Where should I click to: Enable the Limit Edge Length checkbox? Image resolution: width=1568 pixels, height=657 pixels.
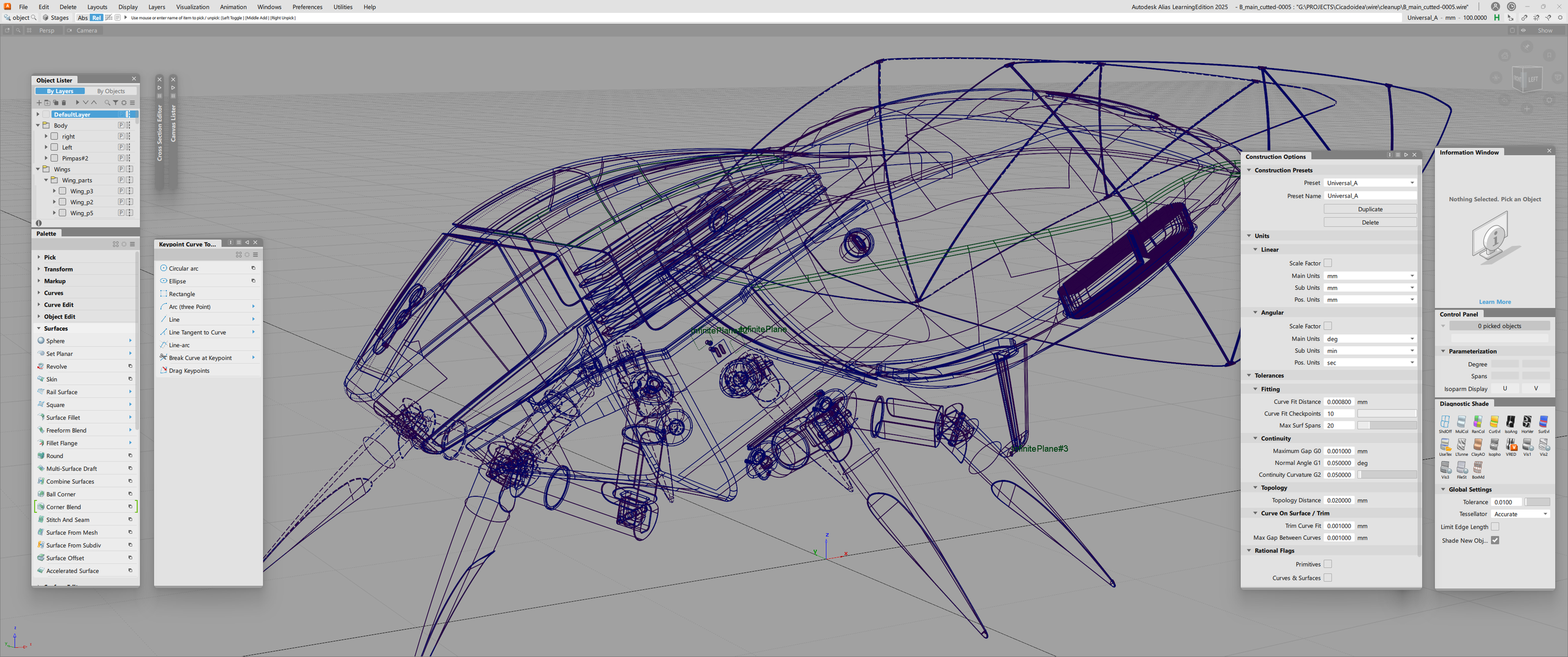tap(1495, 527)
